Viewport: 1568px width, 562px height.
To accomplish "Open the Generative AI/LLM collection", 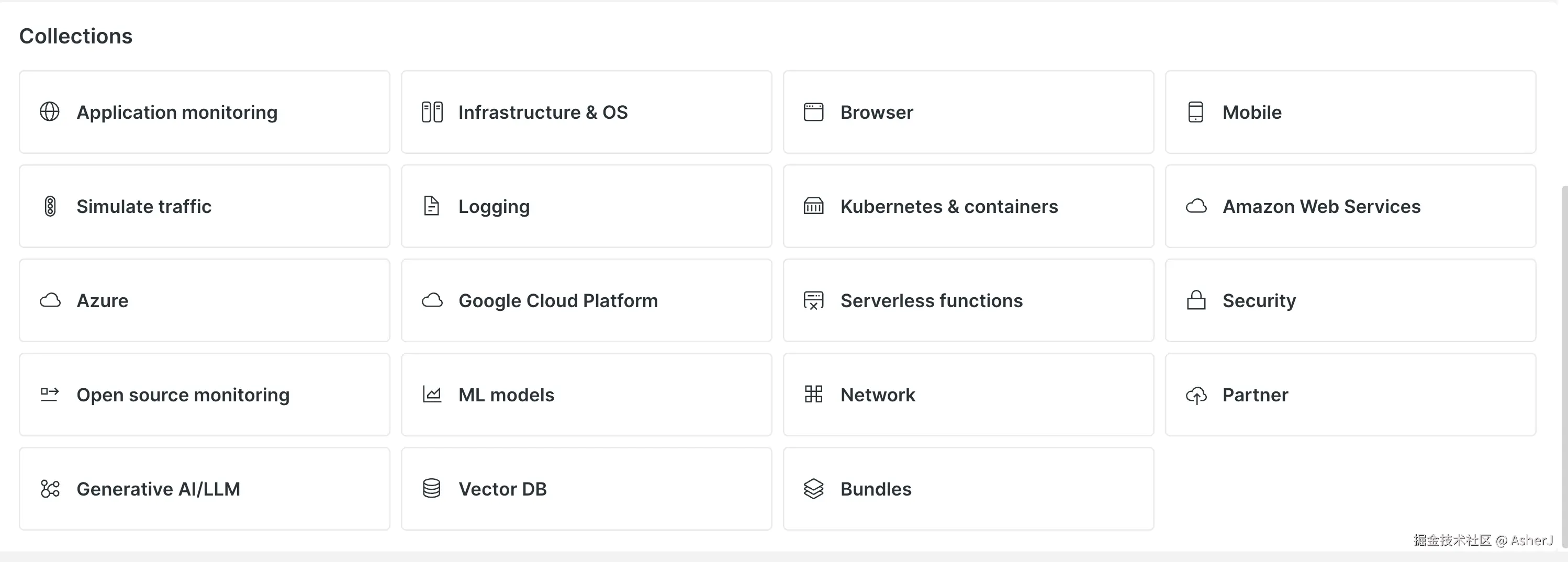I will pyautogui.click(x=204, y=488).
